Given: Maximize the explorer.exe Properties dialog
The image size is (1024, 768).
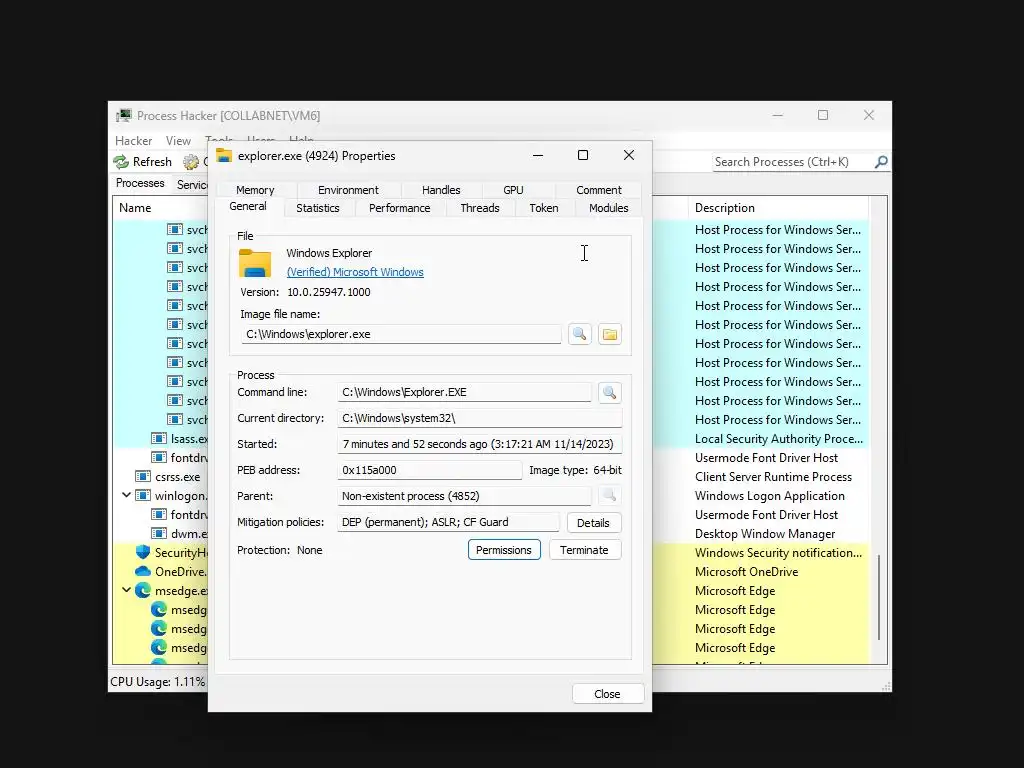Looking at the screenshot, I should [583, 155].
